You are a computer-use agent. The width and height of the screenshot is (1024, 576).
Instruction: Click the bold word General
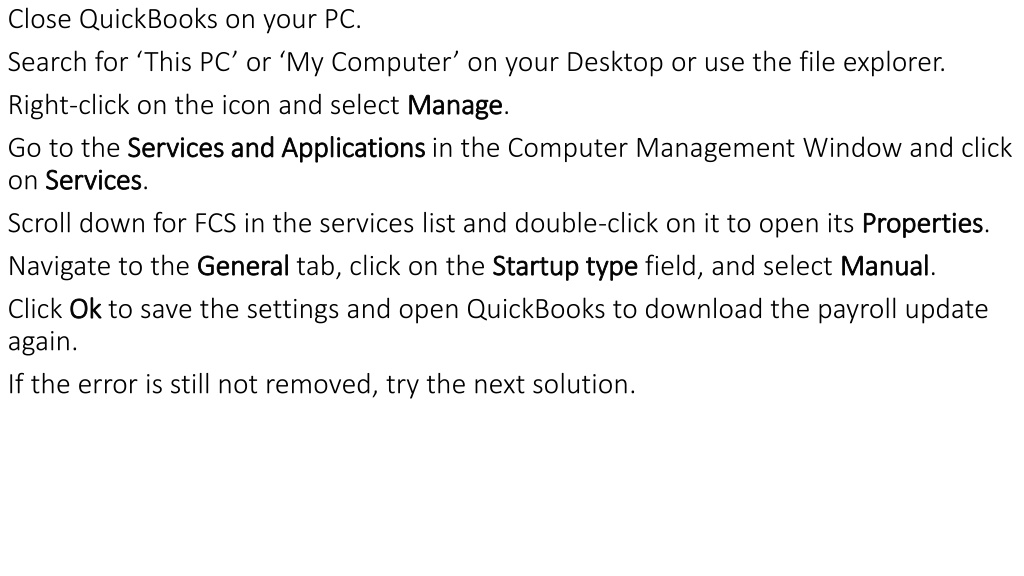click(243, 266)
